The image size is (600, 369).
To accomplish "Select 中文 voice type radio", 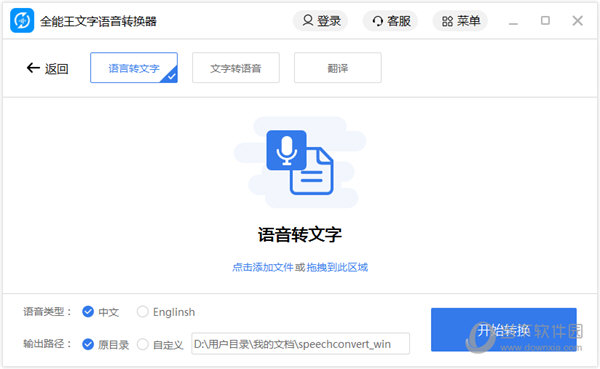I will (88, 312).
